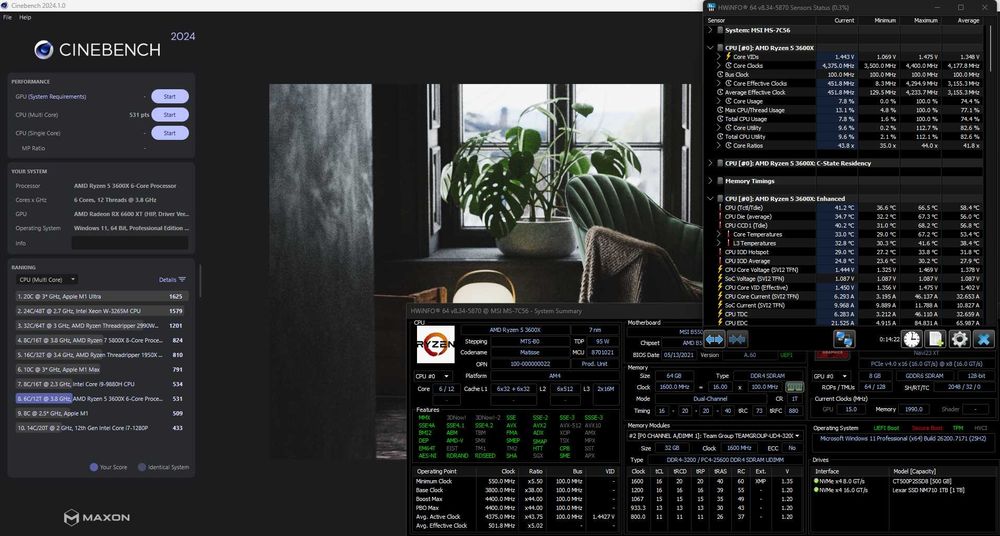Click the Cinebench app icon in title bar
This screenshot has height=536, width=1000.
click(5, 5)
